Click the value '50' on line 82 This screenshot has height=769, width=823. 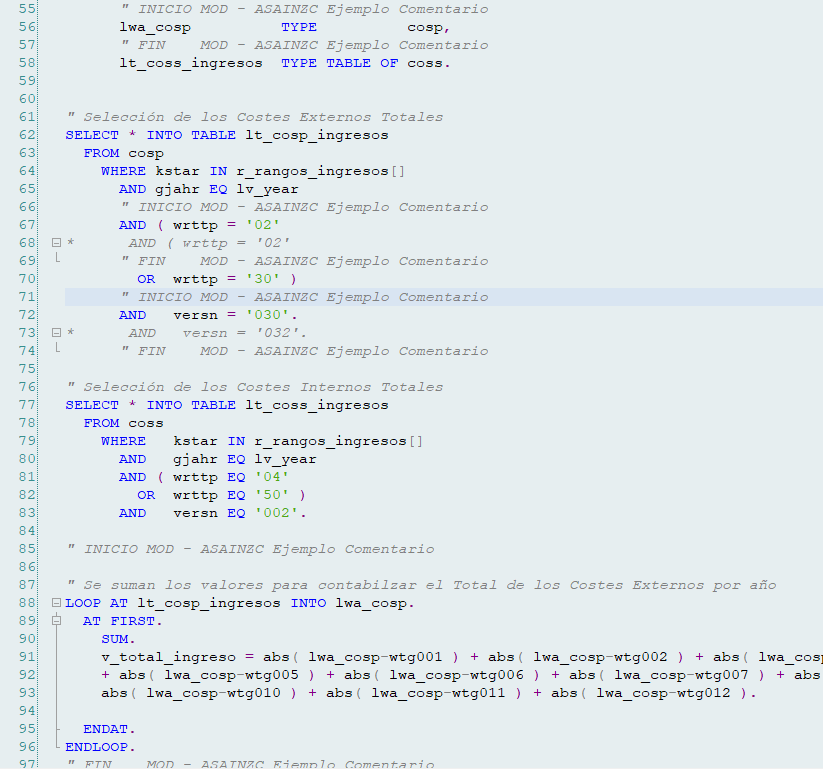tap(272, 495)
